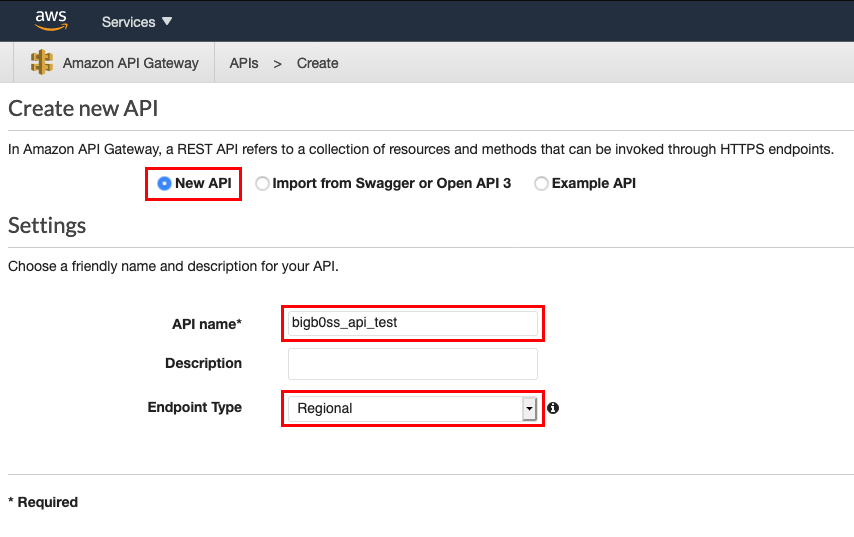This screenshot has height=537, width=854.
Task: Expand the Regional endpoint type combo box
Action: point(412,408)
